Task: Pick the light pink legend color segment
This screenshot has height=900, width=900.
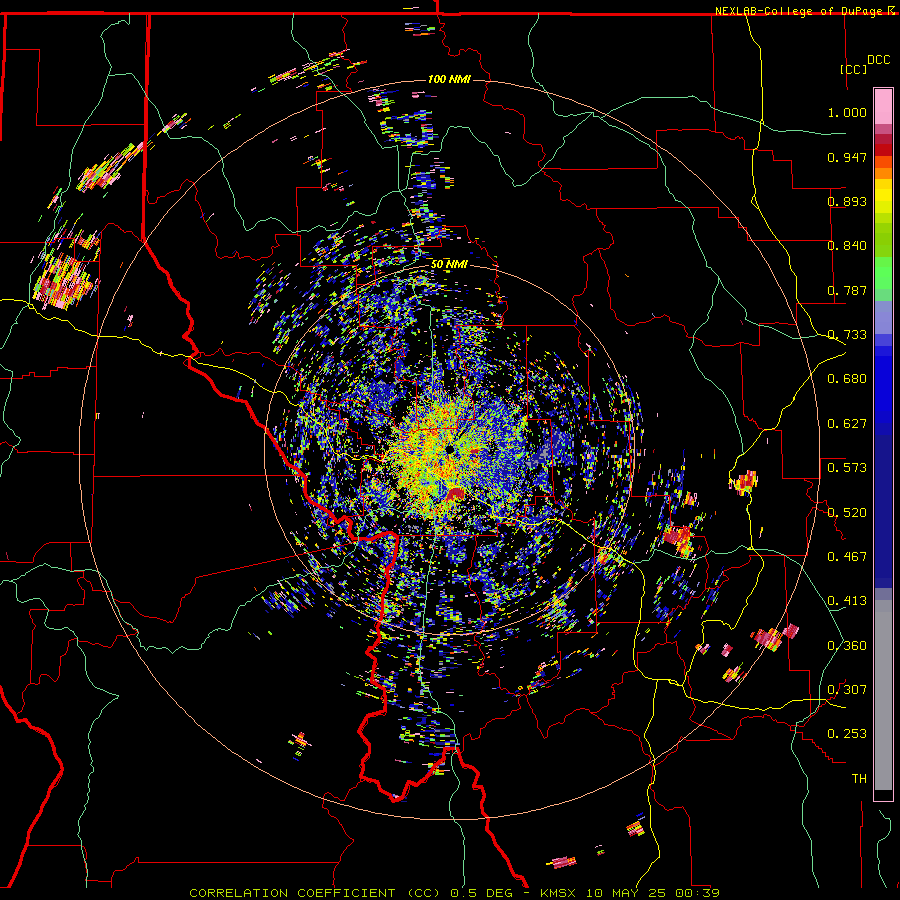Action: coord(883,106)
